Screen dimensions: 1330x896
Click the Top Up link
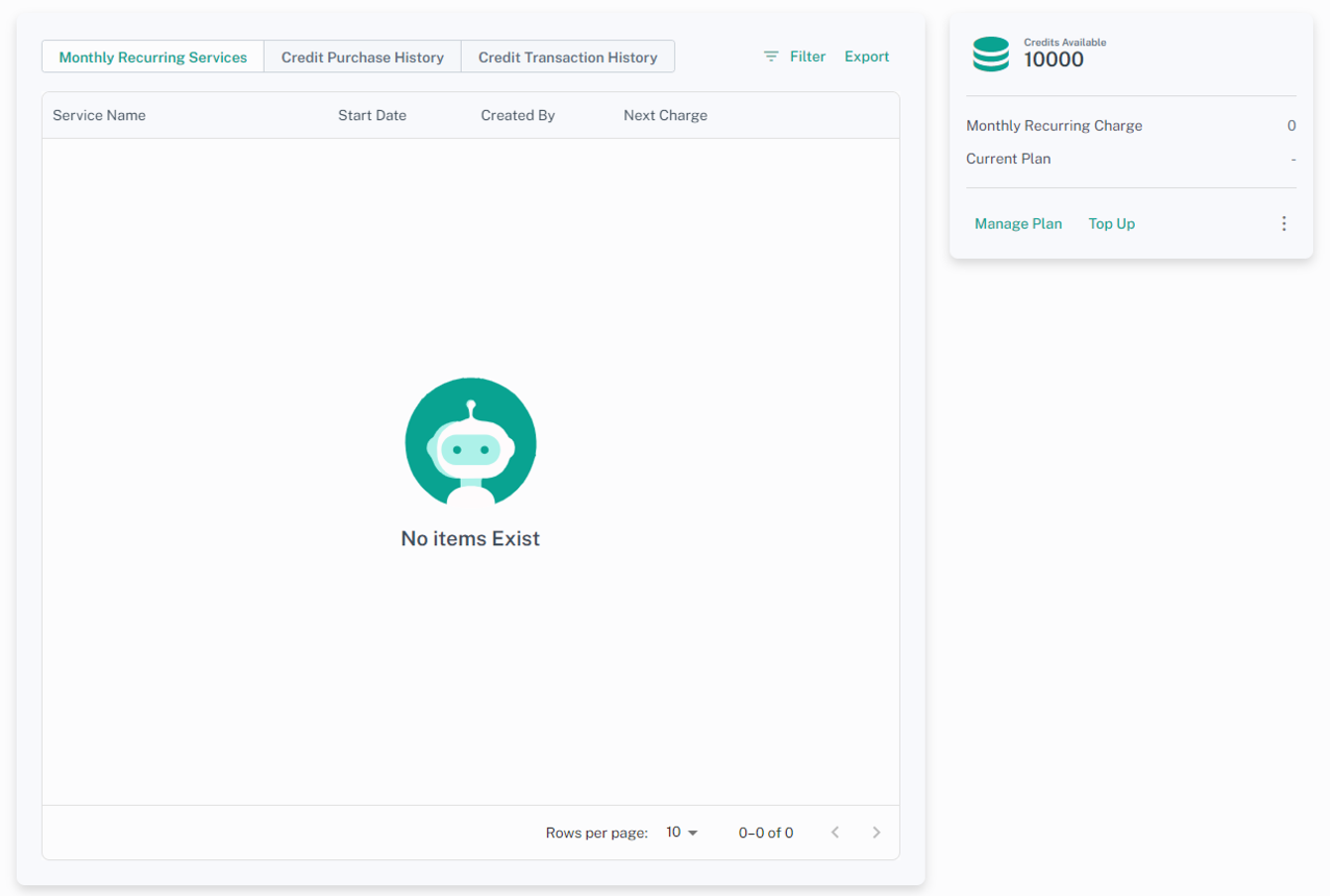(x=1111, y=224)
